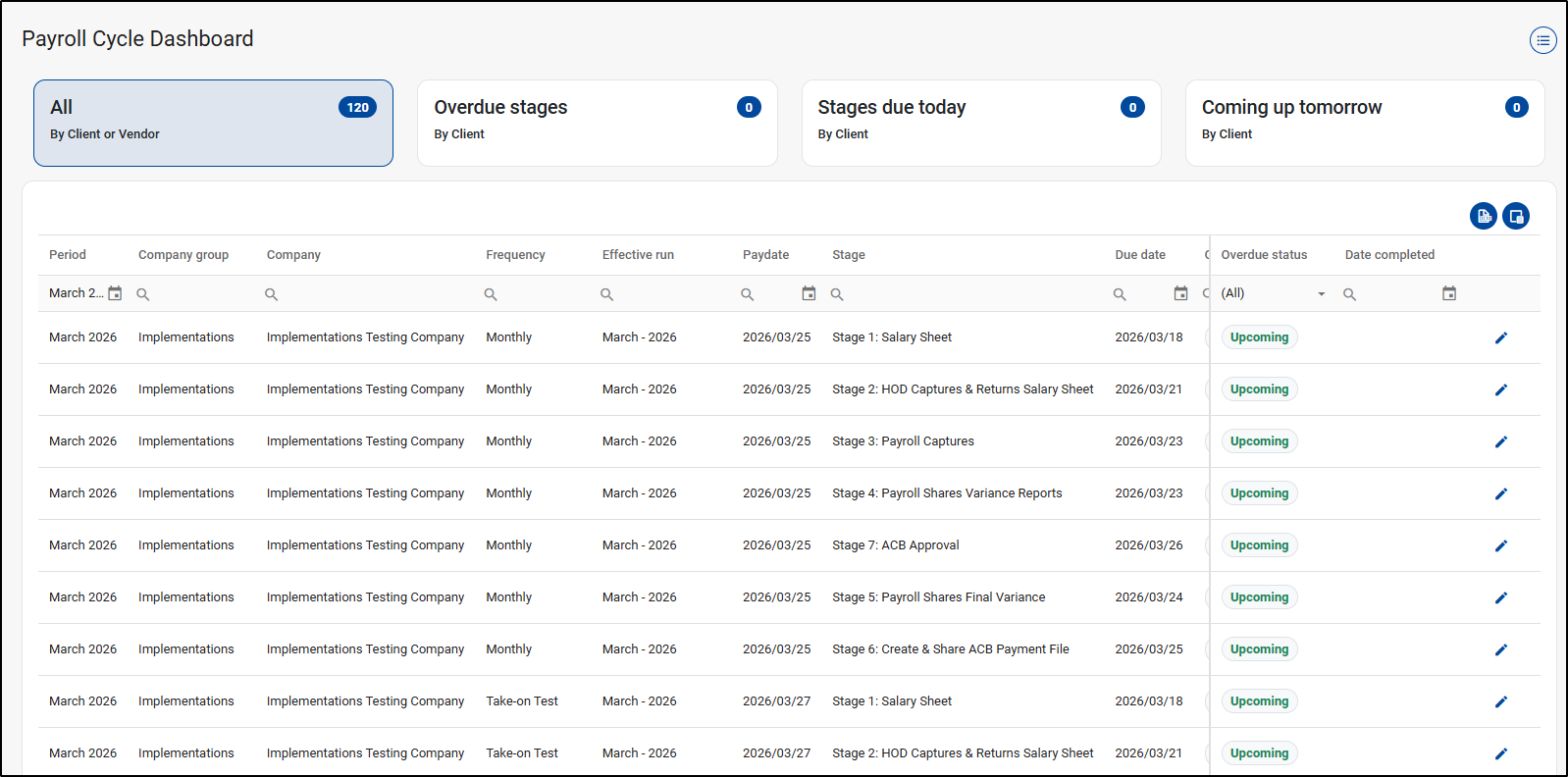This screenshot has width=1568, height=777.
Task: Click the column chooser icon
Action: 1516,216
